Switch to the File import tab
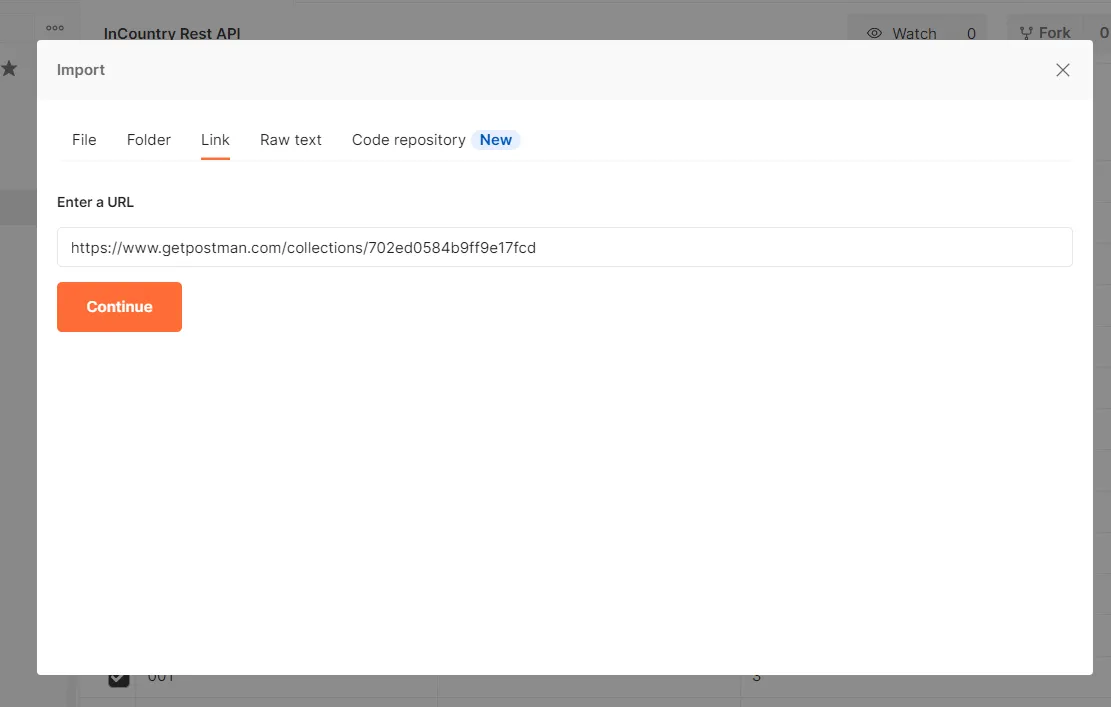1111x707 pixels. pos(84,140)
